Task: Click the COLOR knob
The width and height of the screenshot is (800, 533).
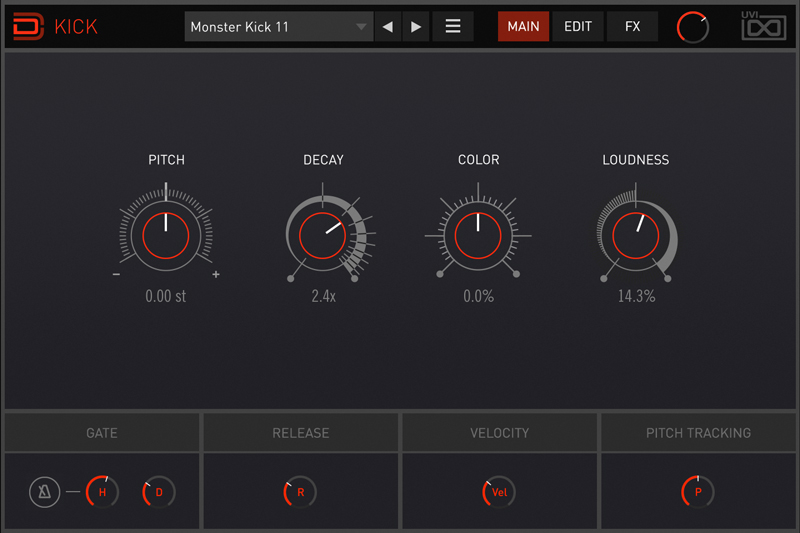Action: (478, 236)
